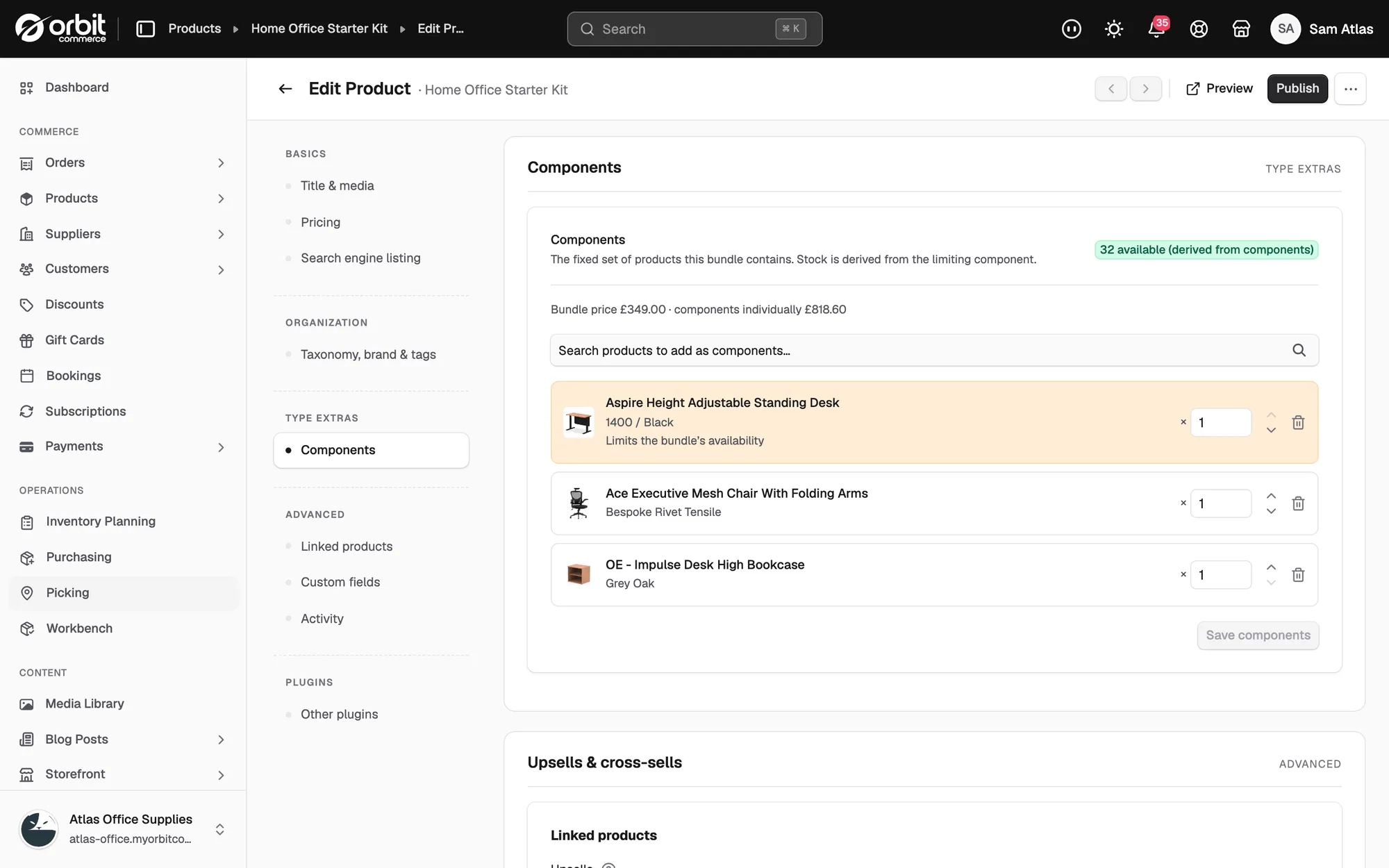Open the Preview link

pyautogui.click(x=1220, y=89)
